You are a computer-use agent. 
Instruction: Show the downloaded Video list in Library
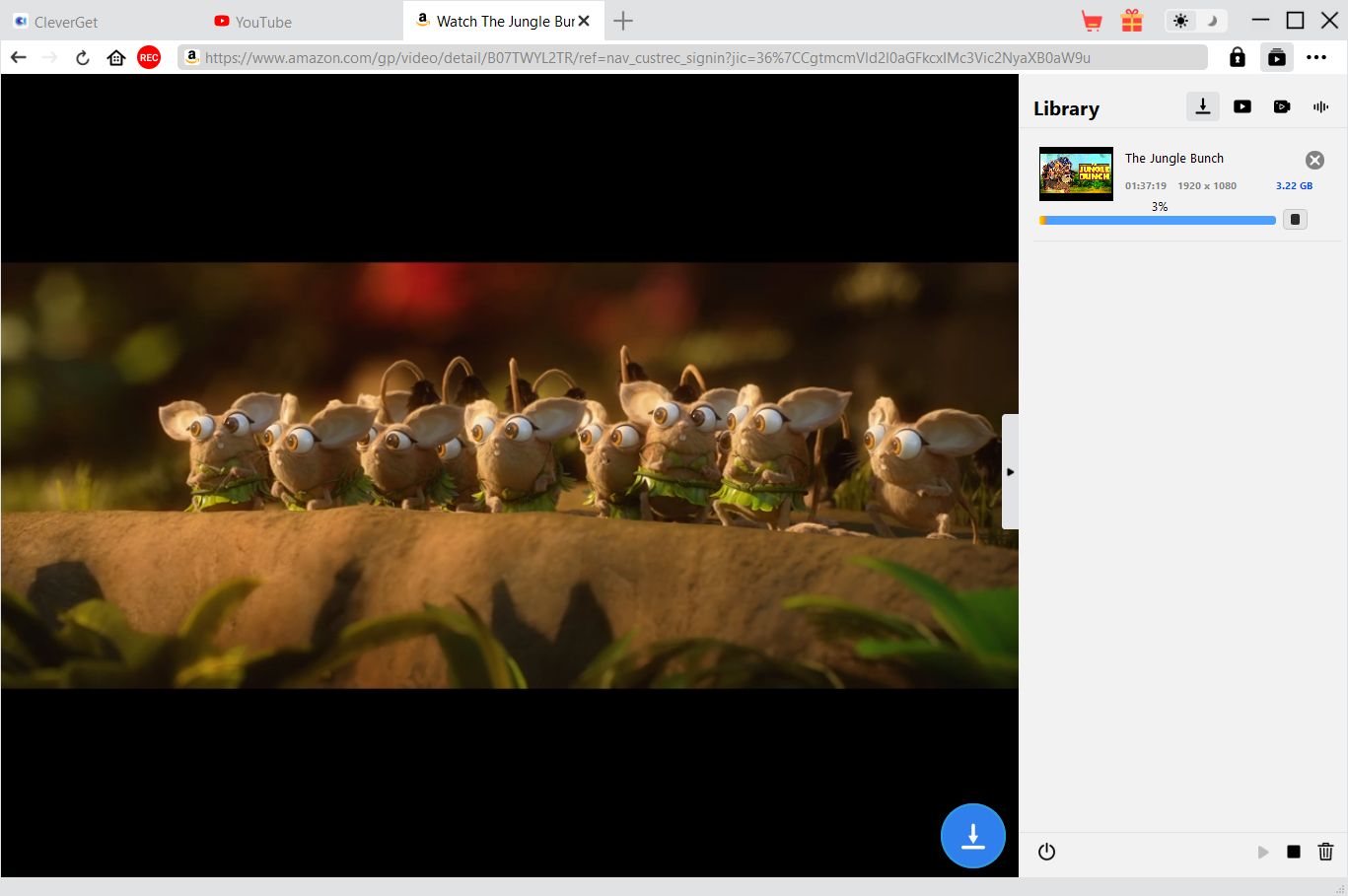click(1242, 106)
